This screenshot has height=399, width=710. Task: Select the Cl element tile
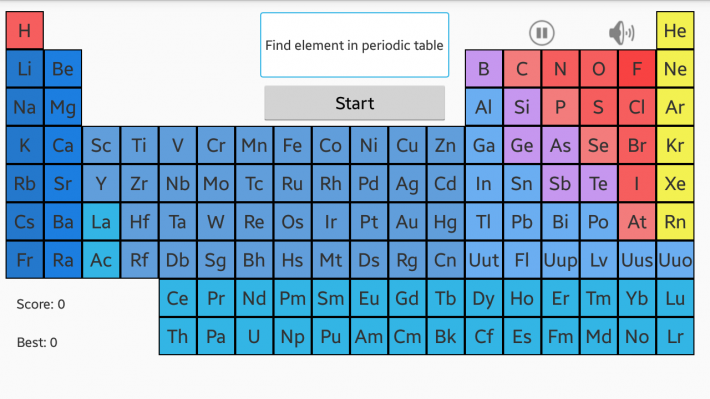tap(637, 107)
